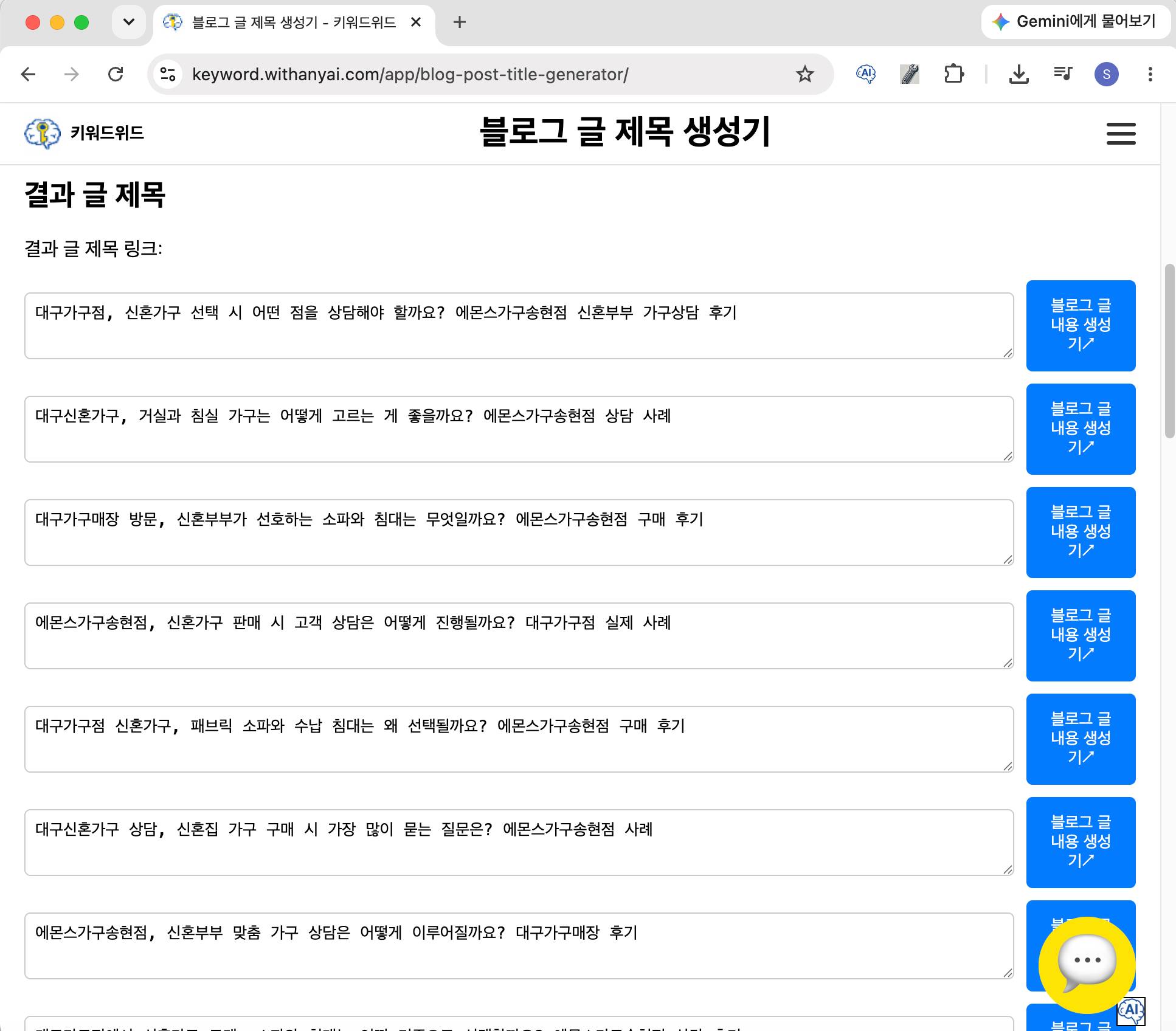Open the profile avatar labeled S
Image resolution: width=1176 pixels, height=1031 pixels.
point(1107,74)
